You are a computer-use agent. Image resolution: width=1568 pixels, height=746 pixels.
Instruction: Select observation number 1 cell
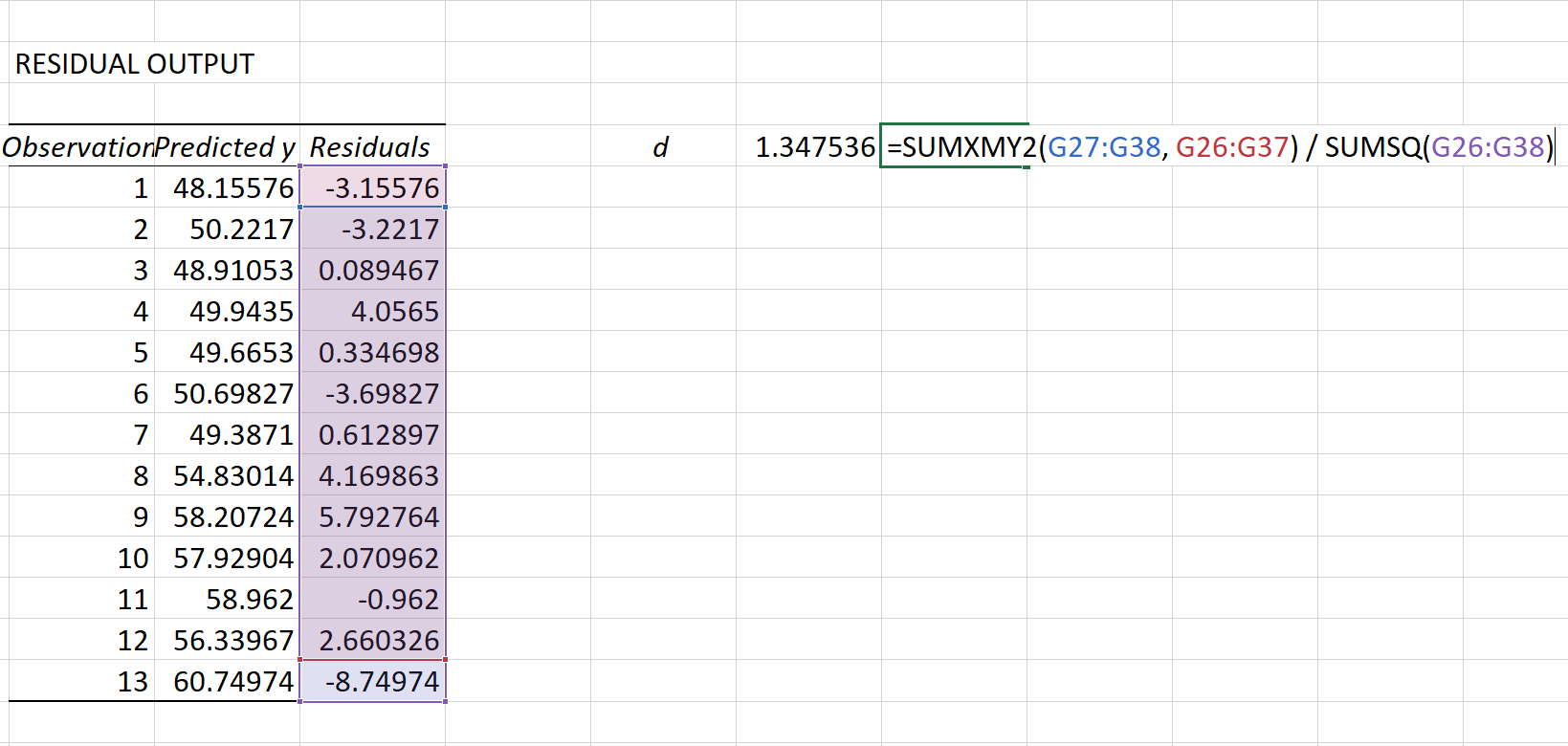tap(81, 187)
